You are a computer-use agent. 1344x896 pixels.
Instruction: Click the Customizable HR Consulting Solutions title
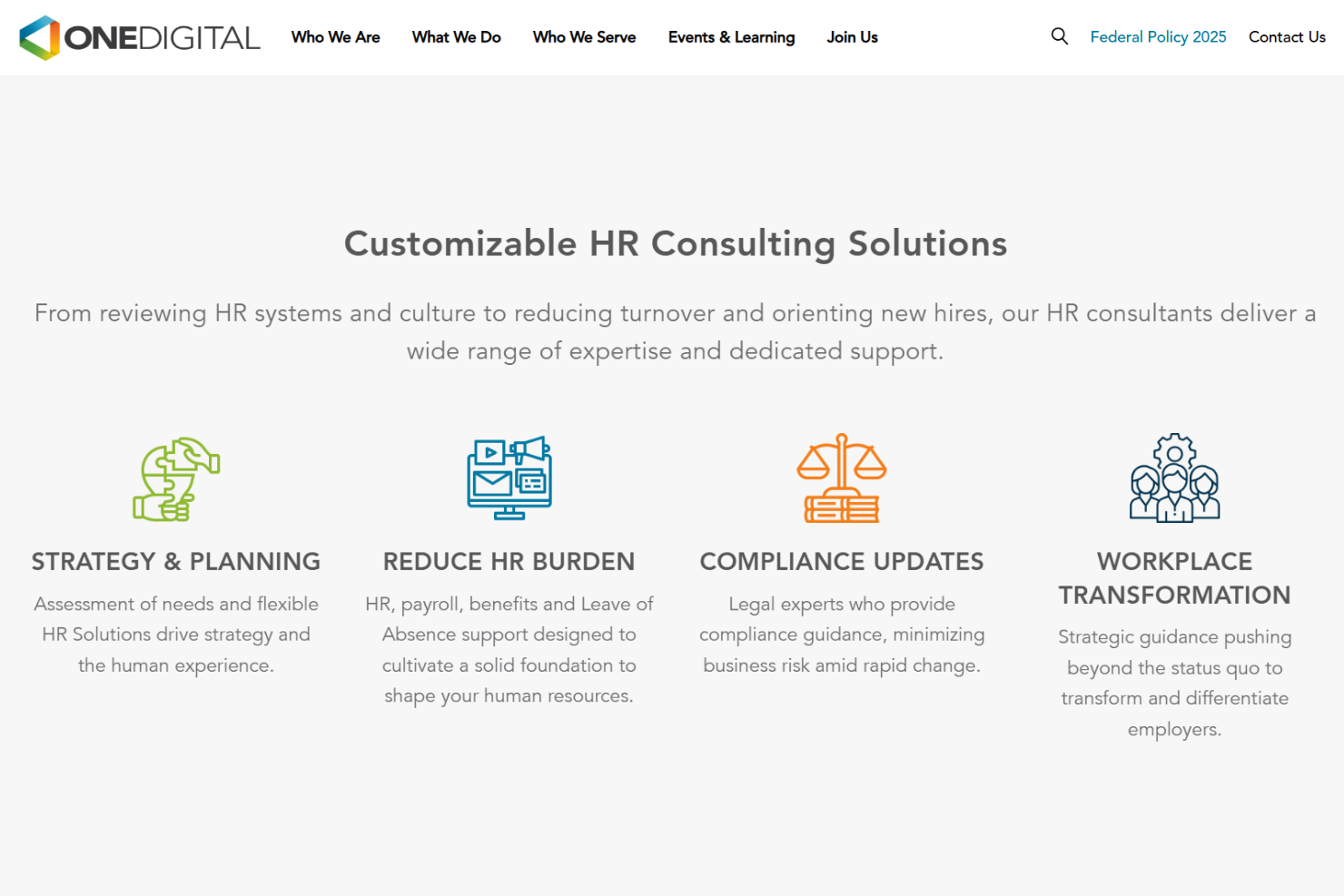coord(675,243)
